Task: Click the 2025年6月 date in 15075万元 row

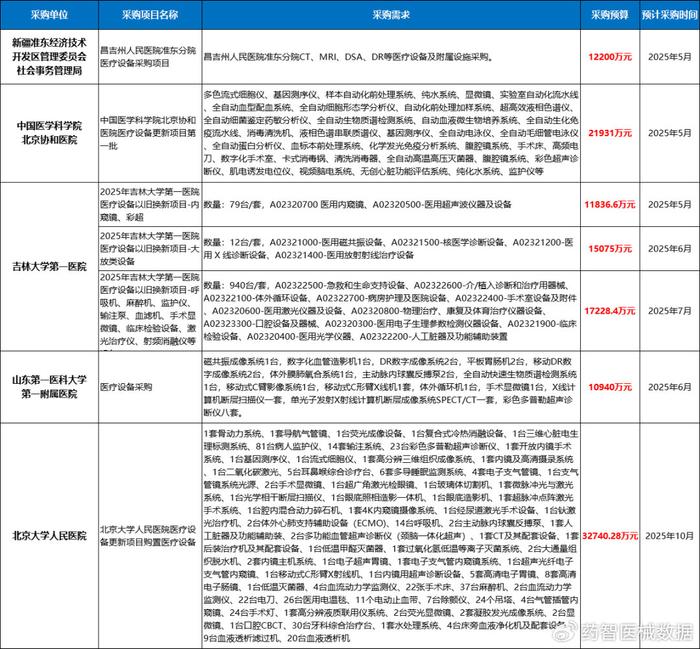Action: pos(670,249)
